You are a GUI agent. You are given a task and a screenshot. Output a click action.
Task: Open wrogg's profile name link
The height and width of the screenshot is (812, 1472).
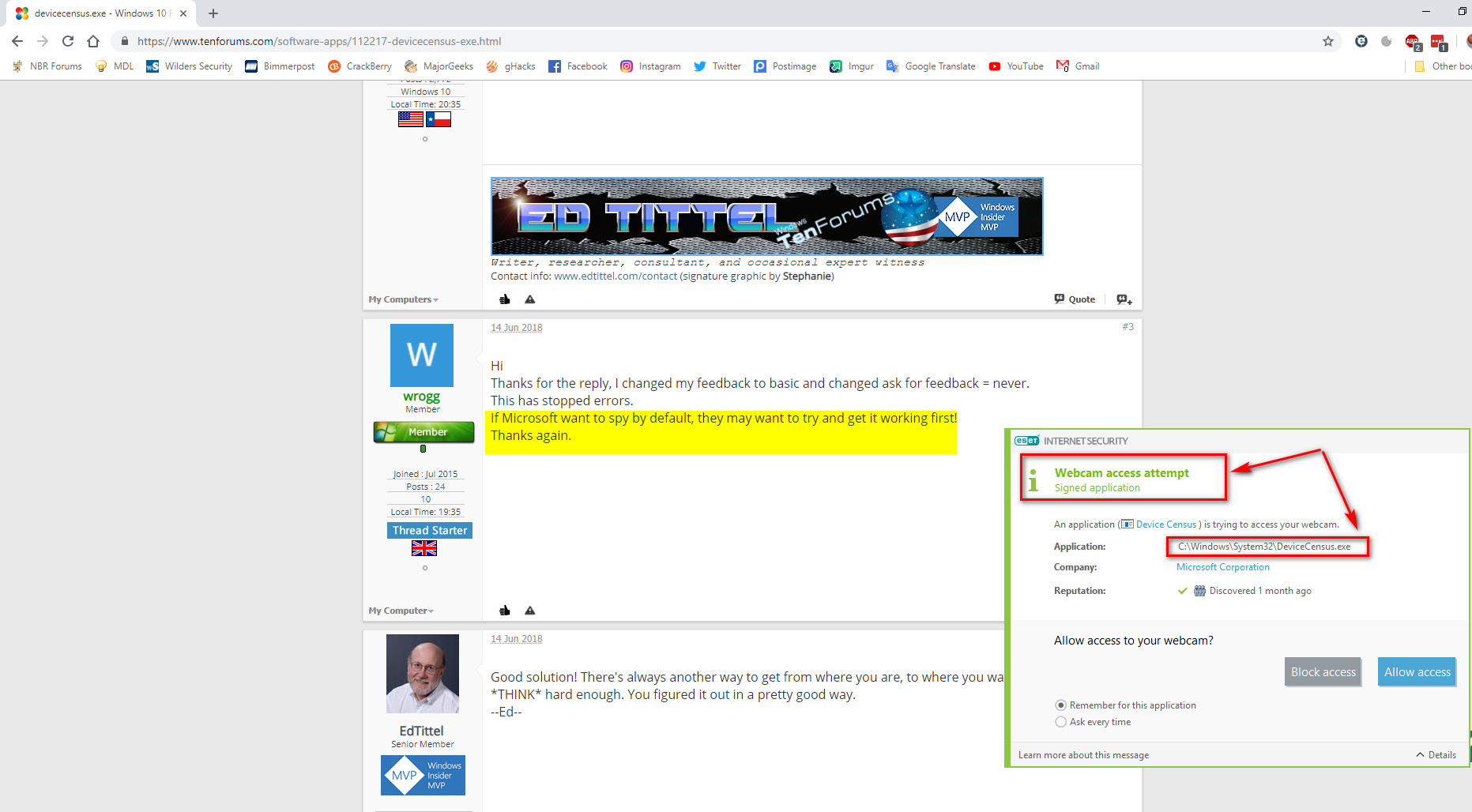(x=421, y=397)
